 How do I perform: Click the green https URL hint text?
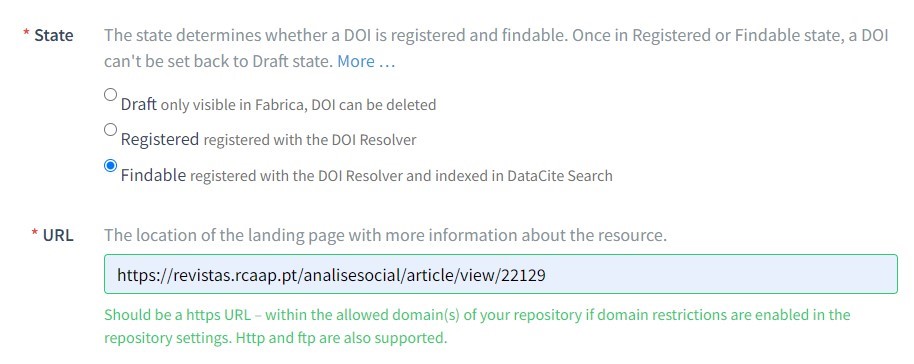477,327
